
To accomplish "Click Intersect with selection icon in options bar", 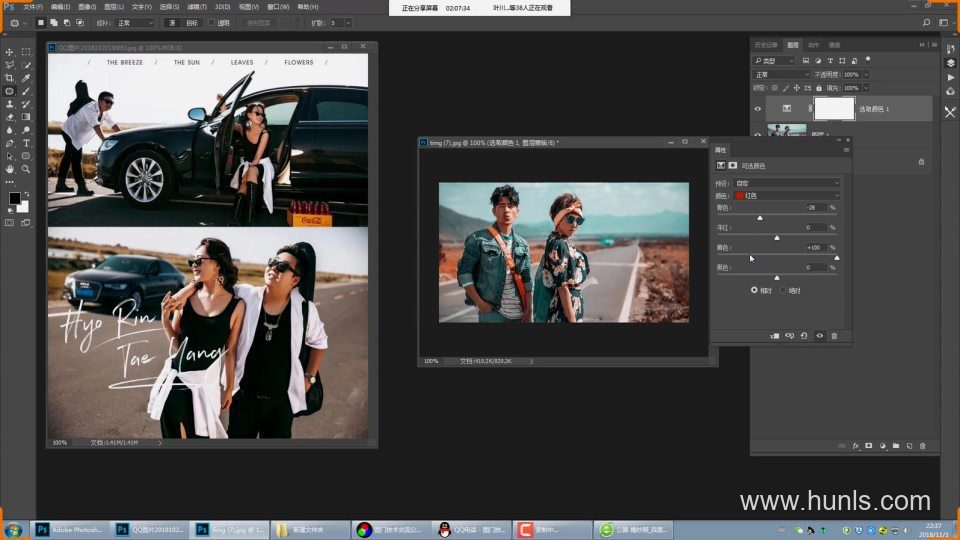I will (80, 23).
